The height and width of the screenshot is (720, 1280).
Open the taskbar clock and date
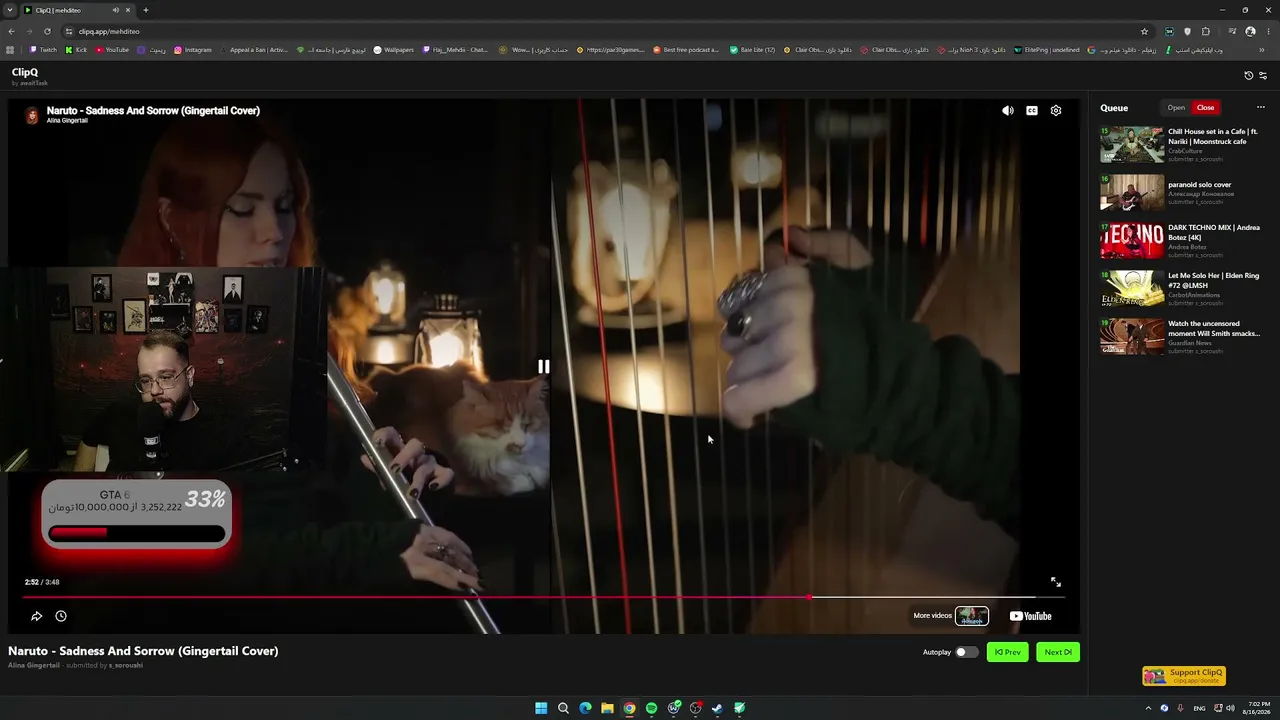tap(1255, 708)
